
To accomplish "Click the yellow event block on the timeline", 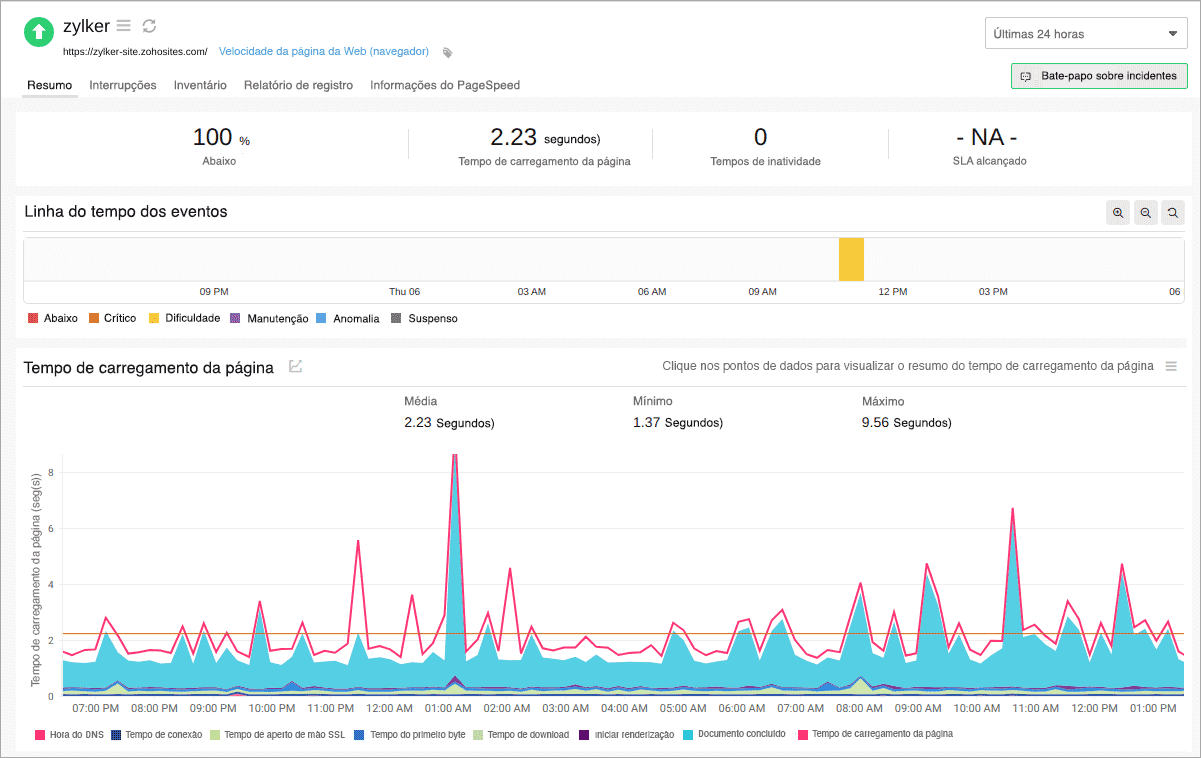I will pos(851,259).
